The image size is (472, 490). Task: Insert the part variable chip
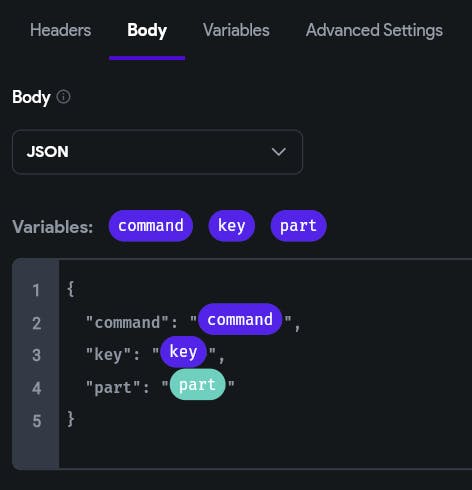coord(298,226)
